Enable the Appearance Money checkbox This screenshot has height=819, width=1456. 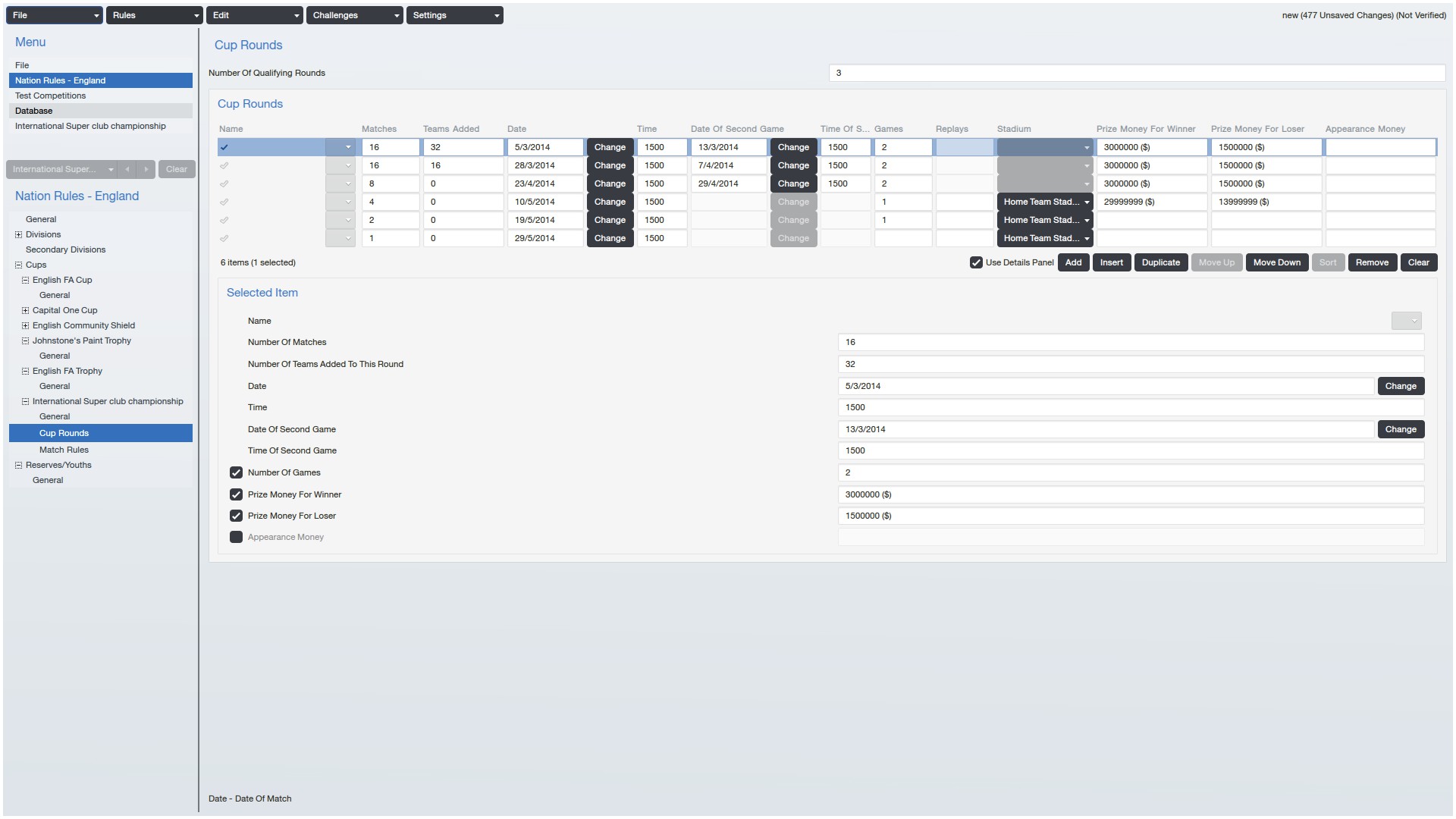click(236, 537)
